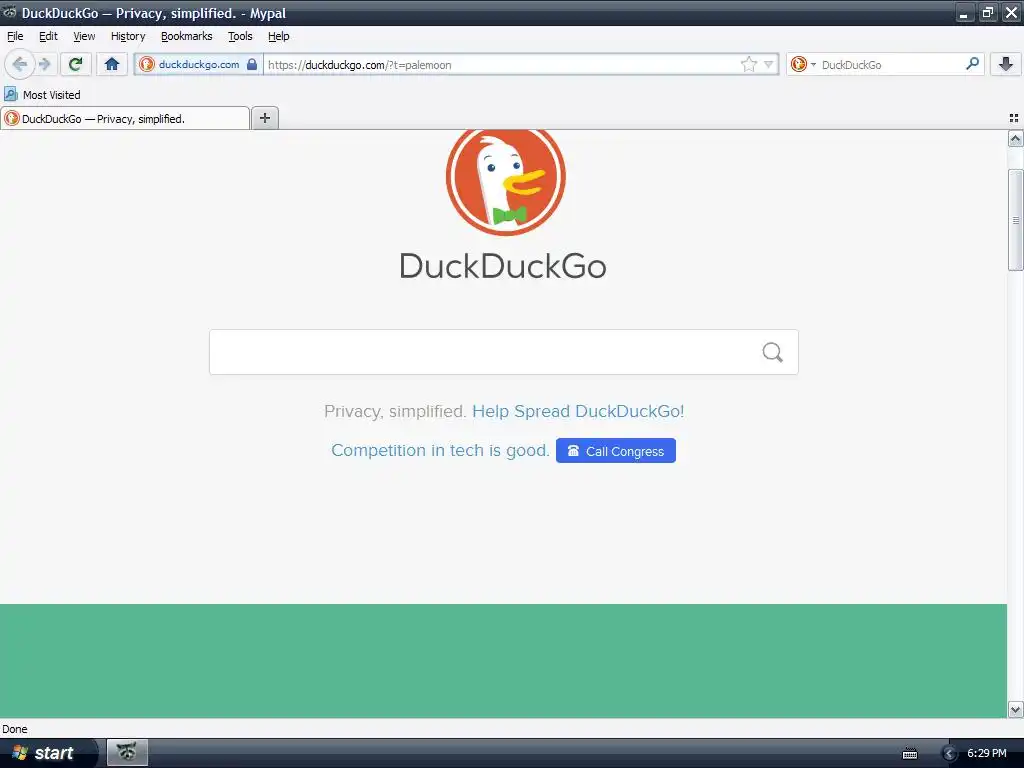Select the DuckDuckGo — Privacy, simplified tab
Screen dimensions: 1024x768
click(125, 118)
